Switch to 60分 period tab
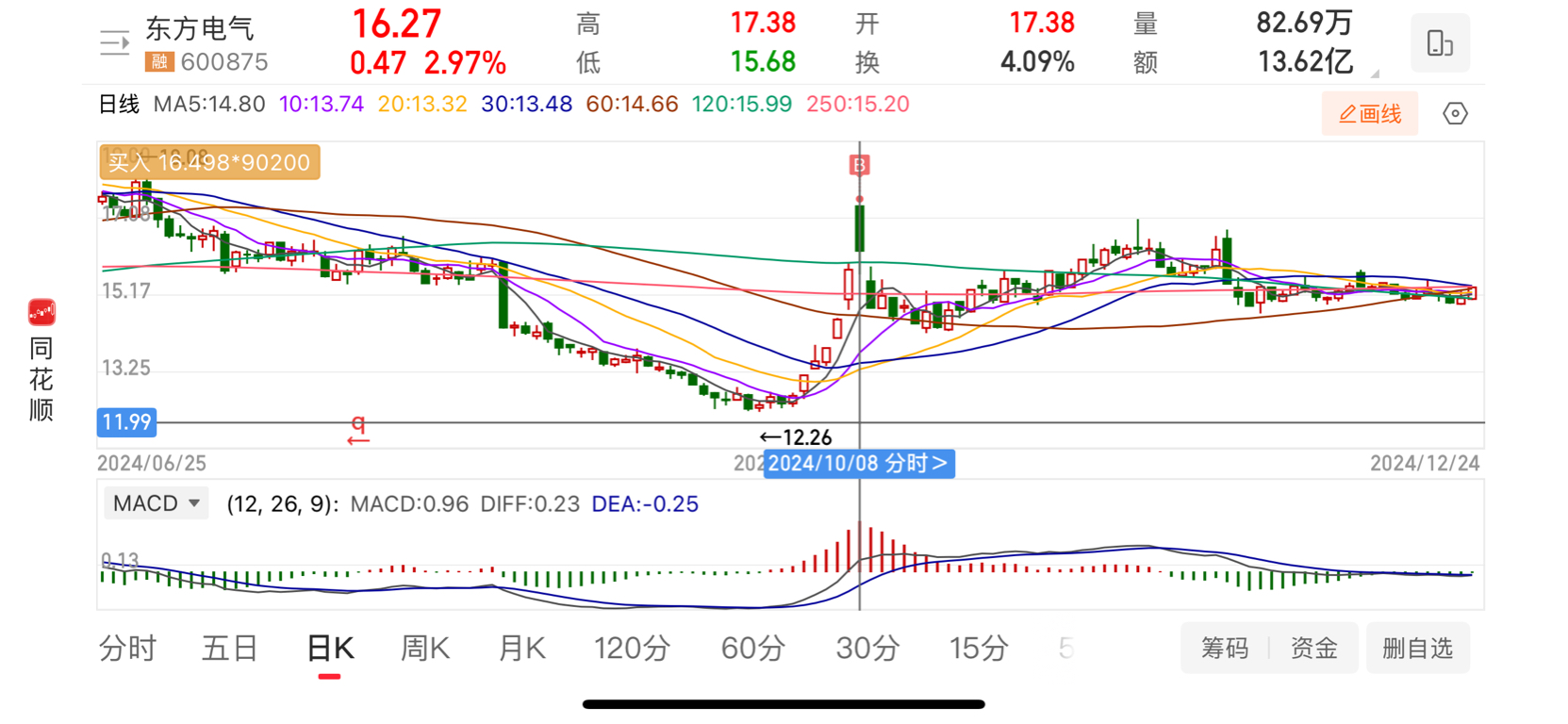The image size is (1568, 724). pos(753,649)
